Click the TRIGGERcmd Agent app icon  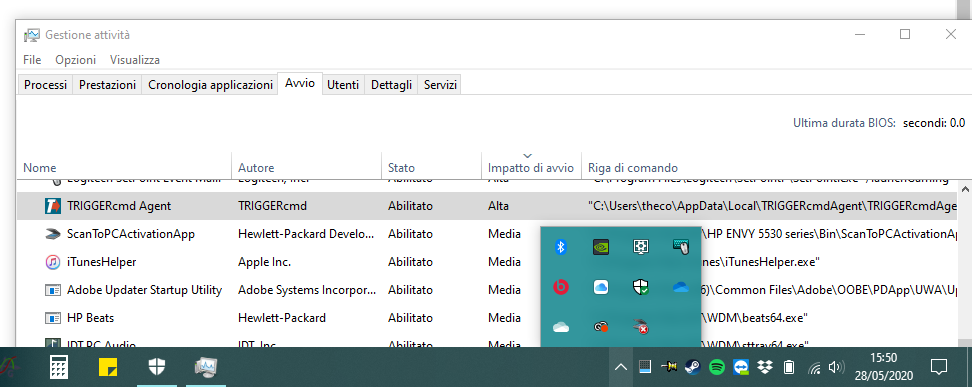point(53,206)
